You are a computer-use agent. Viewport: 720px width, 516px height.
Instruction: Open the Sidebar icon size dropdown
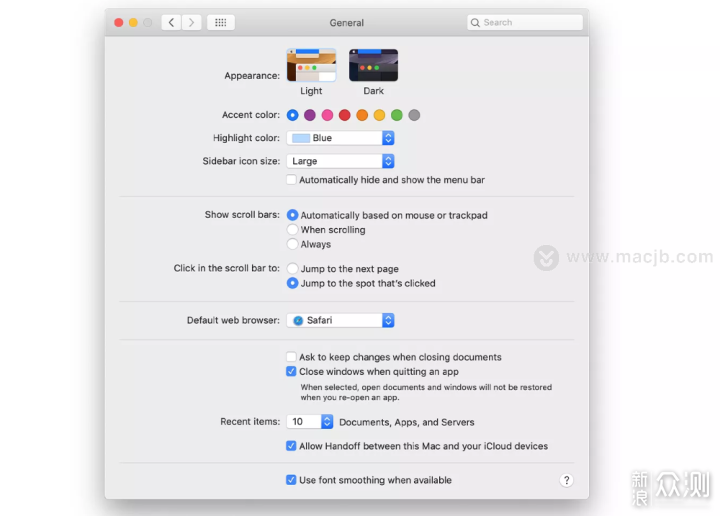[340, 161]
